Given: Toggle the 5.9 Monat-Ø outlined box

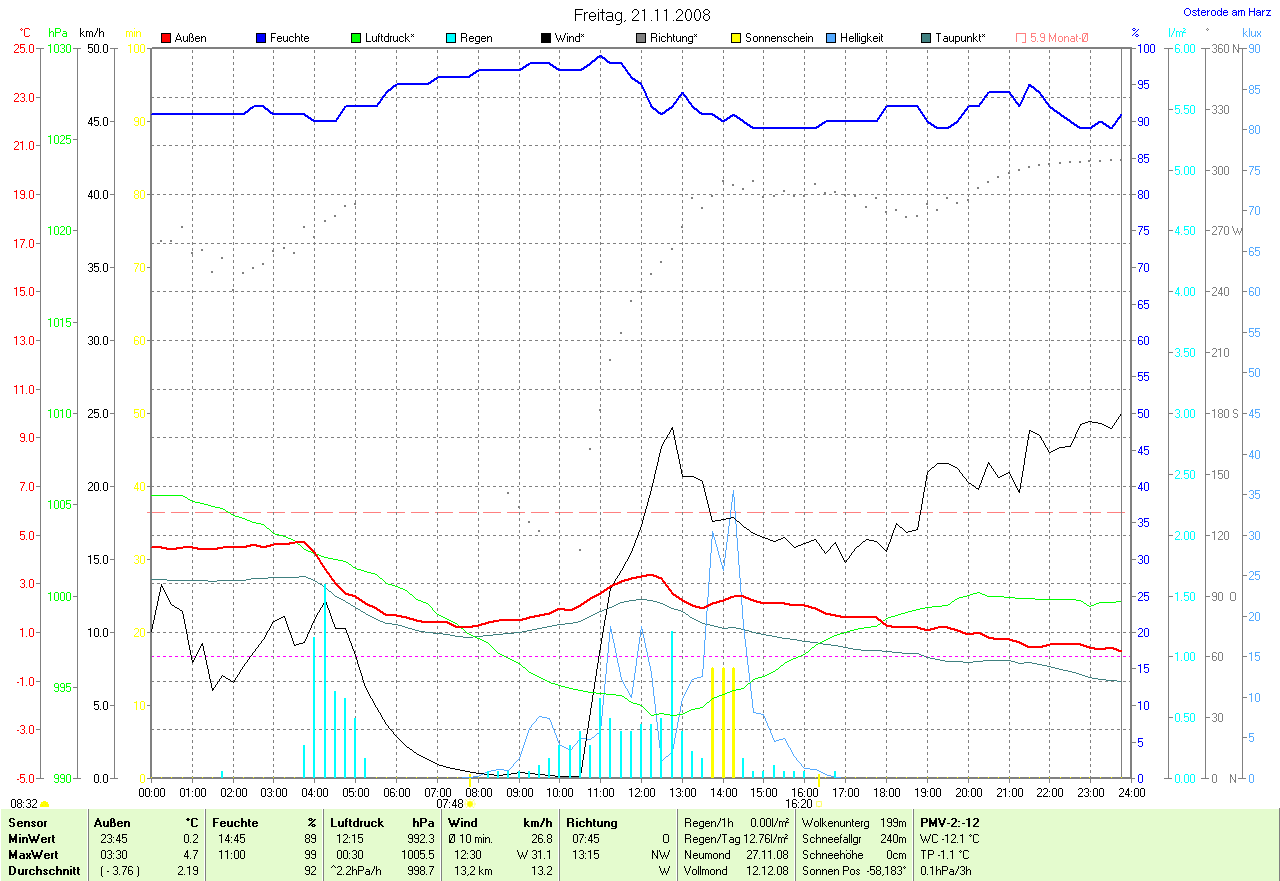Looking at the screenshot, I should pyautogui.click(x=1021, y=38).
